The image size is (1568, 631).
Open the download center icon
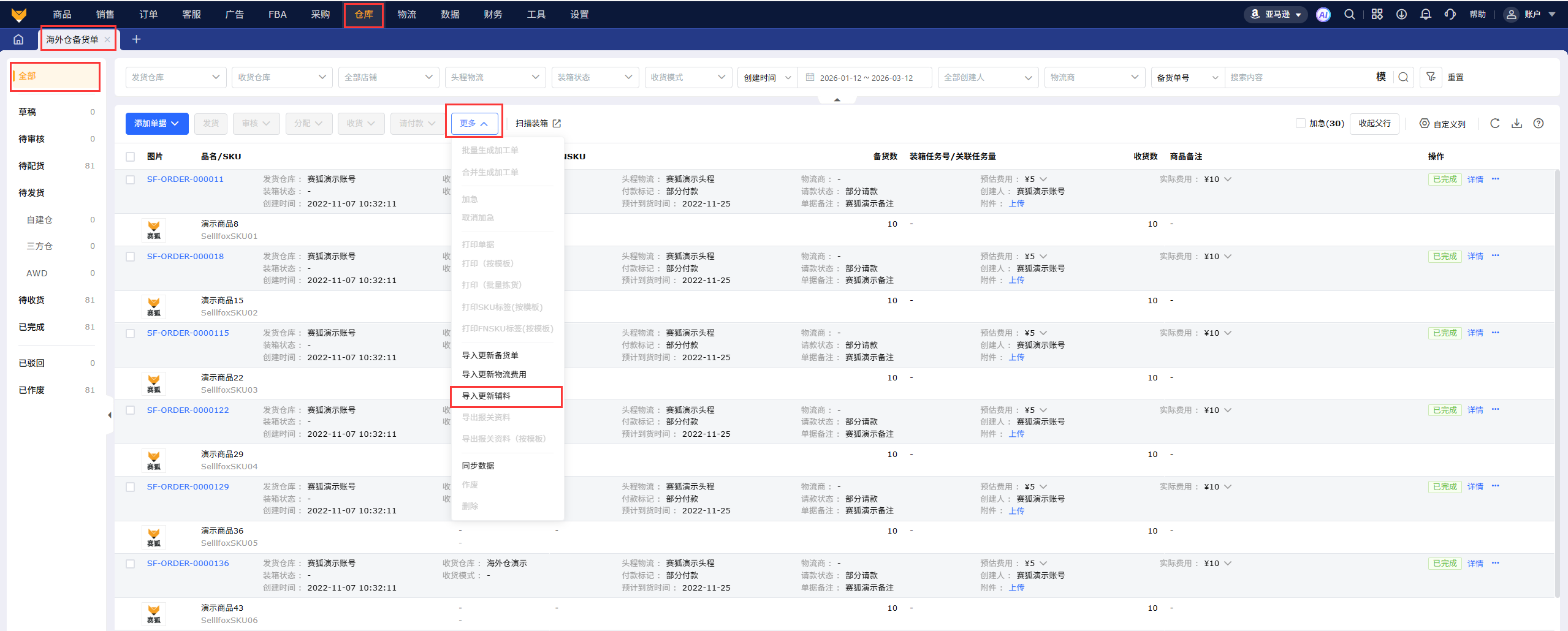1401,14
